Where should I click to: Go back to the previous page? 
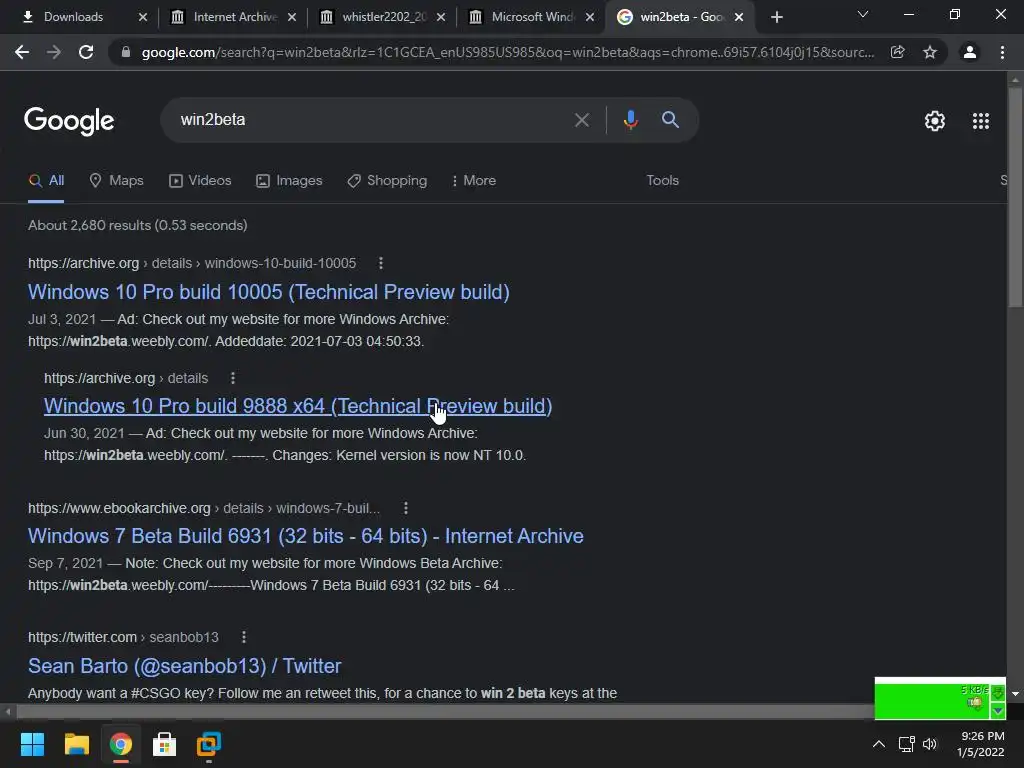(22, 52)
